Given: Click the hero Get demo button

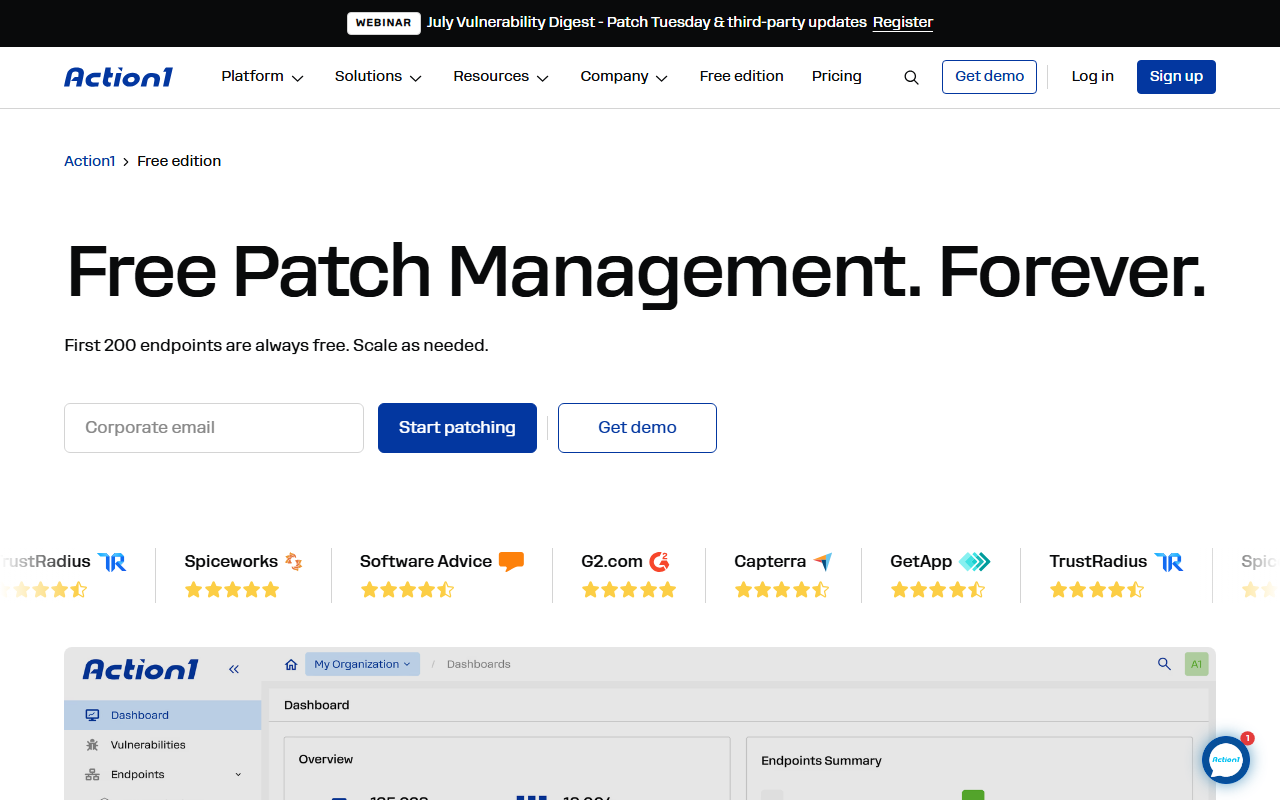Looking at the screenshot, I should pos(637,428).
